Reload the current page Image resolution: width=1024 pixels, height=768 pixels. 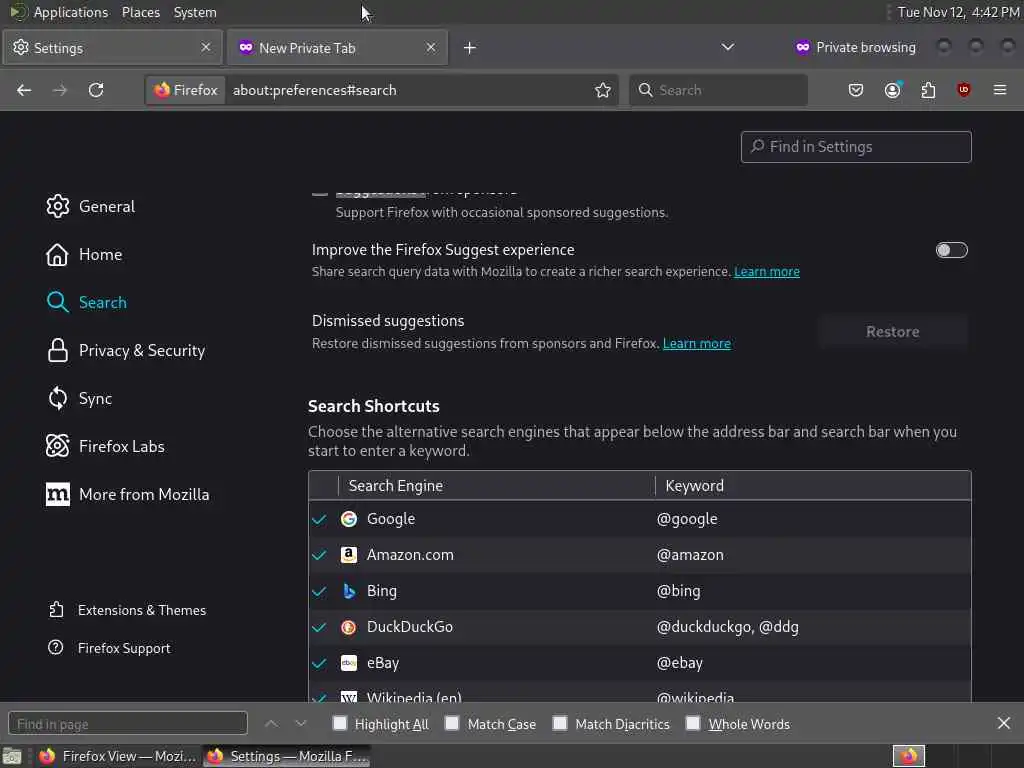coord(96,90)
